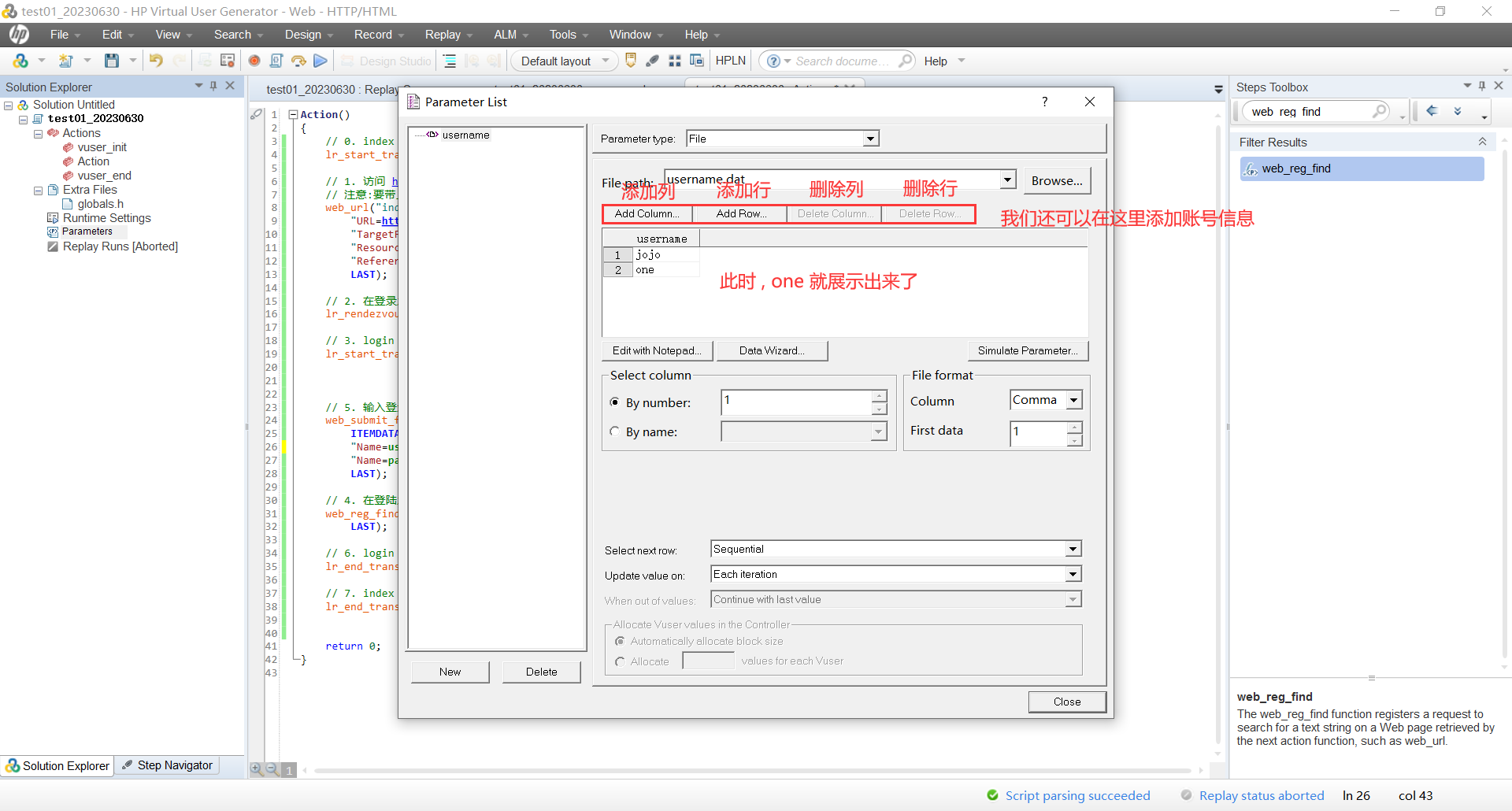The width and height of the screenshot is (1512, 811).
Task: Click the Parameter List help question mark
Action: click(x=1044, y=102)
